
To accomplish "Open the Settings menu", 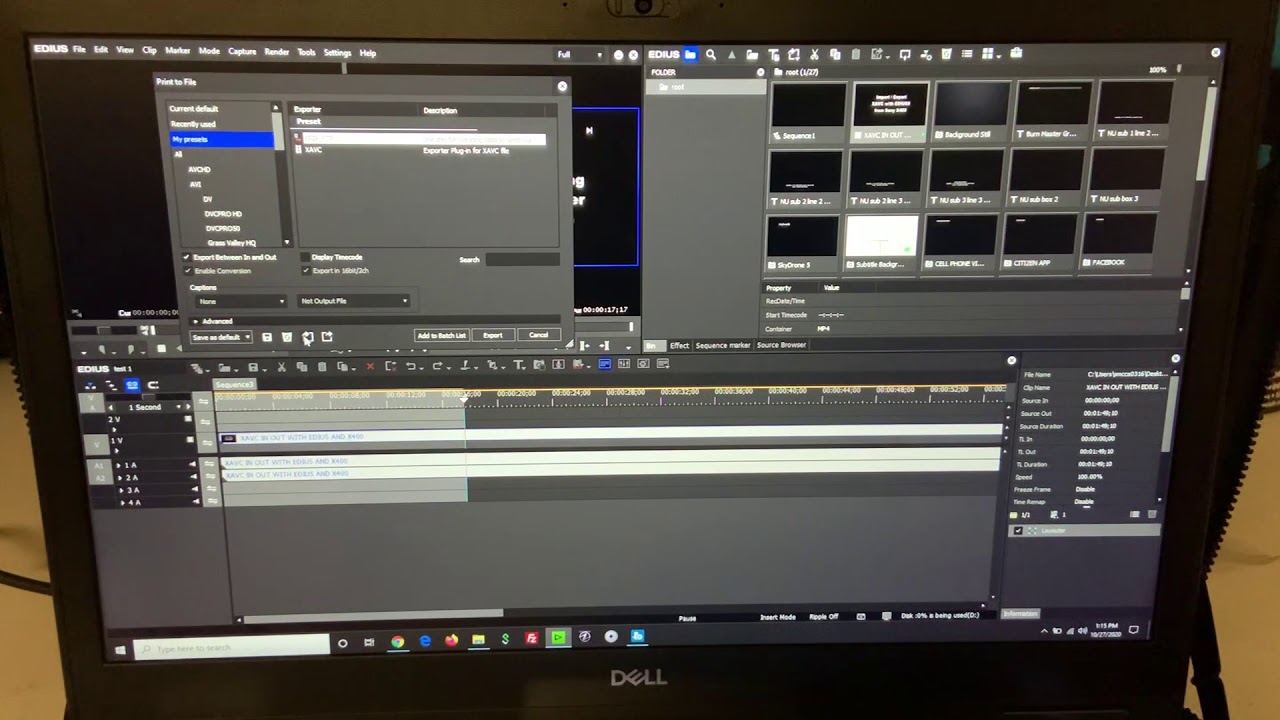I will point(337,53).
